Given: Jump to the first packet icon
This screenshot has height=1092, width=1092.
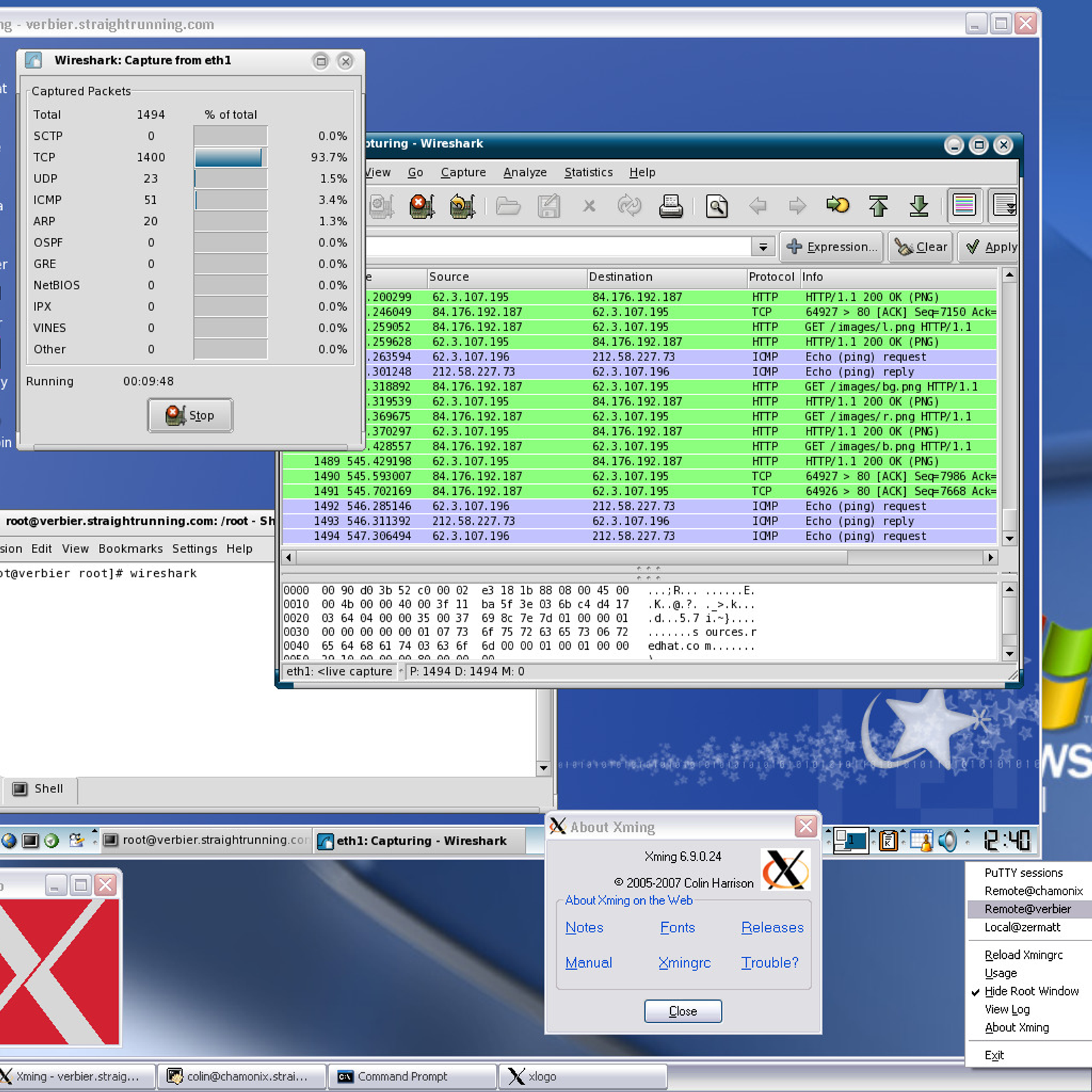Looking at the screenshot, I should pos(878,205).
